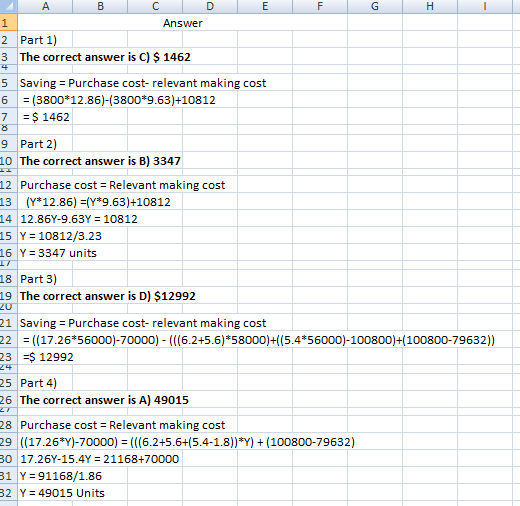The image size is (520, 506).
Task: Click cell 'The correct answer is A) 49015'
Action: 104,400
